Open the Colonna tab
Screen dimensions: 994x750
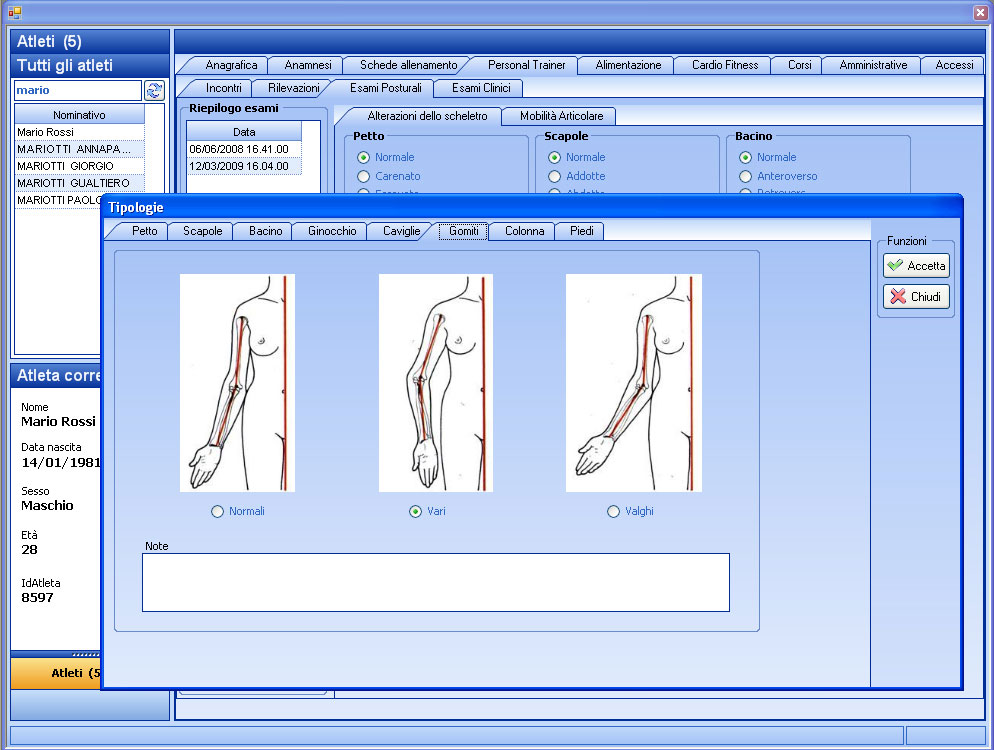pos(524,231)
